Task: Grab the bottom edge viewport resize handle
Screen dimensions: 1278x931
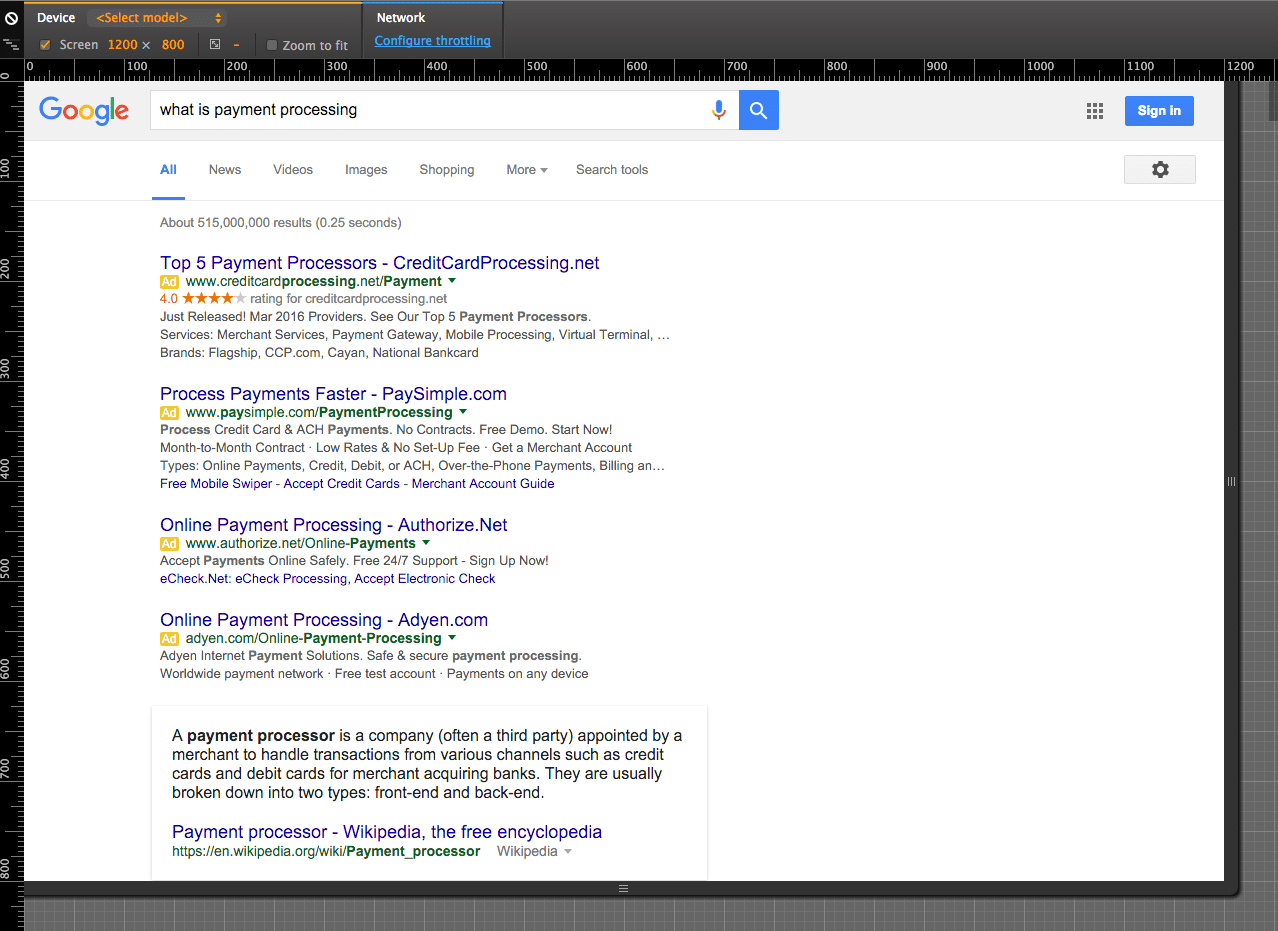Action: pyautogui.click(x=623, y=888)
